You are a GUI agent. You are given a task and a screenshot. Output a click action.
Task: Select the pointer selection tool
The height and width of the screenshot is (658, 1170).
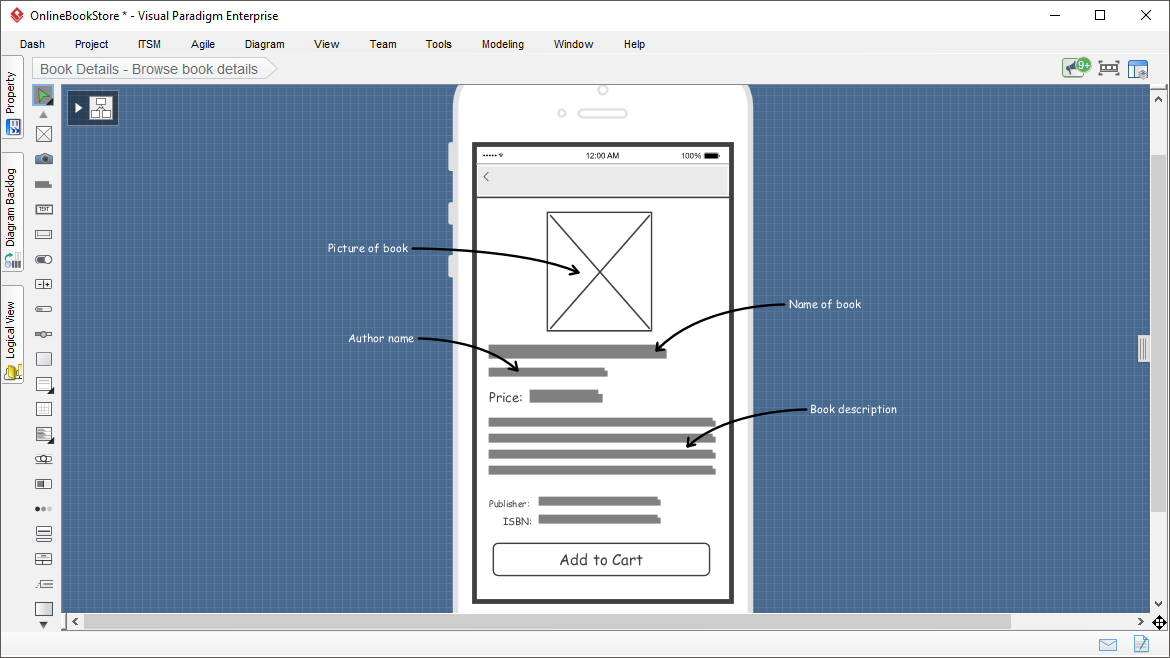[43, 95]
